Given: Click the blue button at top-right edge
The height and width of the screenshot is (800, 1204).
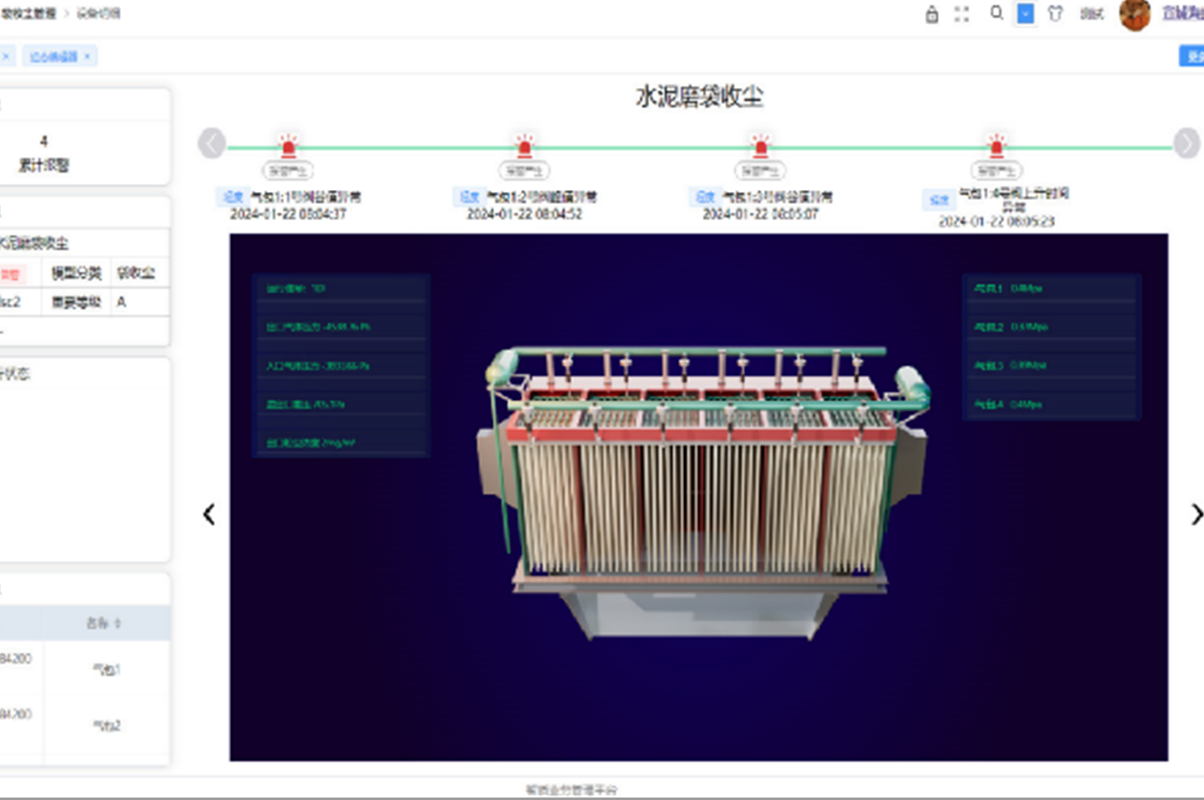Looking at the screenshot, I should (1192, 57).
